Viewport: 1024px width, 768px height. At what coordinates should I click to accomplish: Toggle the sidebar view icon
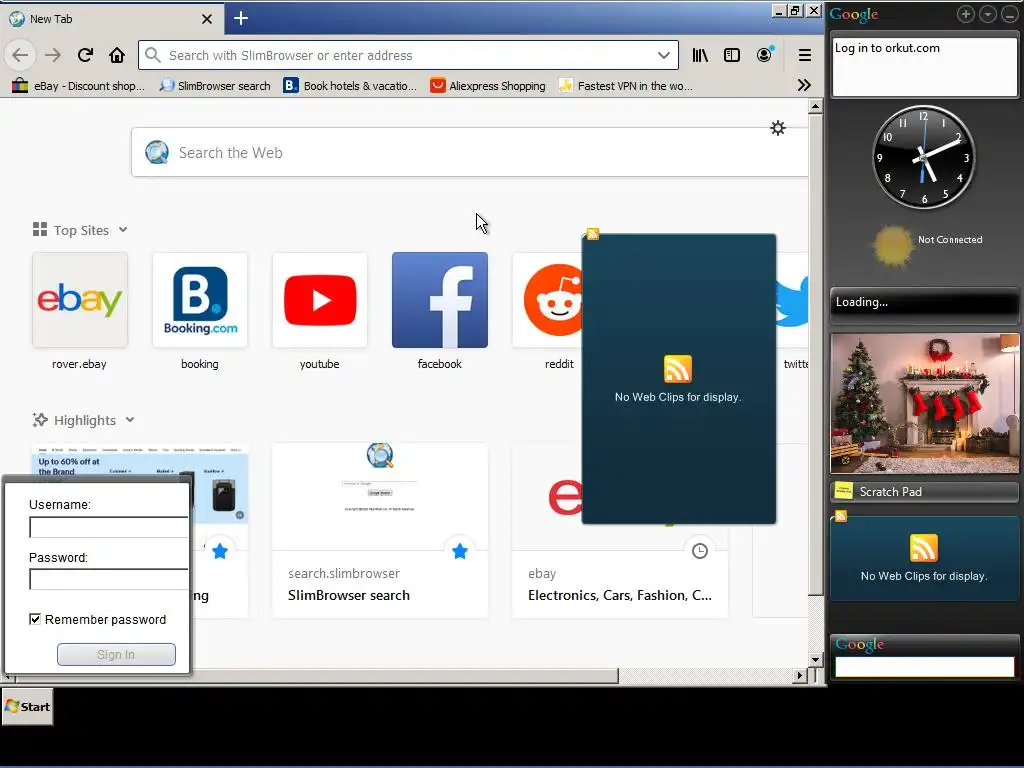tap(732, 56)
